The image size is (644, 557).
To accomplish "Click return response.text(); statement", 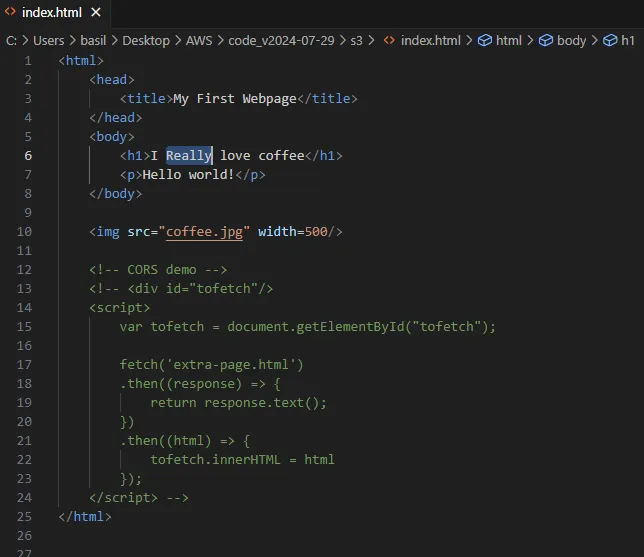I will [x=239, y=403].
